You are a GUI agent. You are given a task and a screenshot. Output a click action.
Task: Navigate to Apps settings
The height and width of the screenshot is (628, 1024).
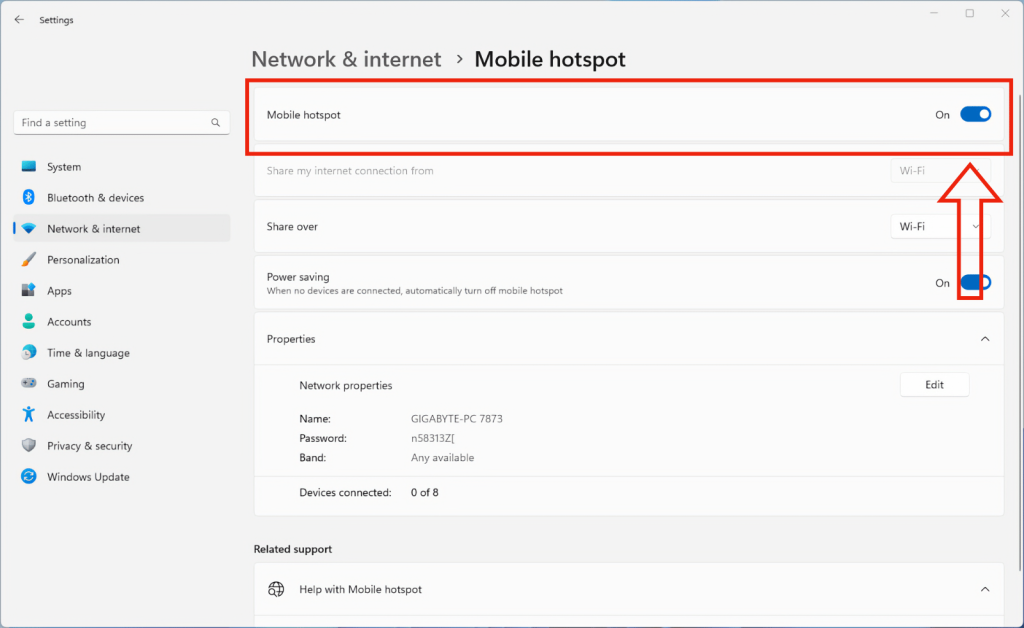(122, 290)
